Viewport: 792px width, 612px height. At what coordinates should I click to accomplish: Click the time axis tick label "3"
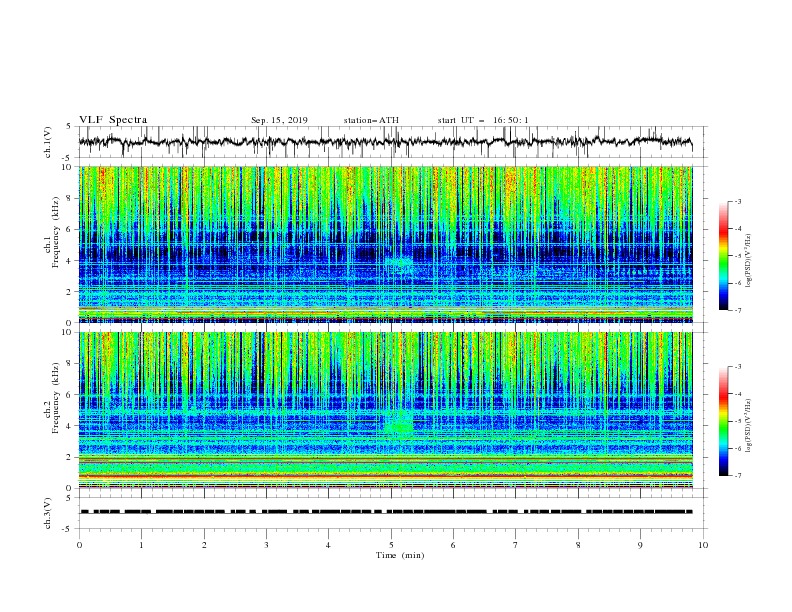click(266, 545)
